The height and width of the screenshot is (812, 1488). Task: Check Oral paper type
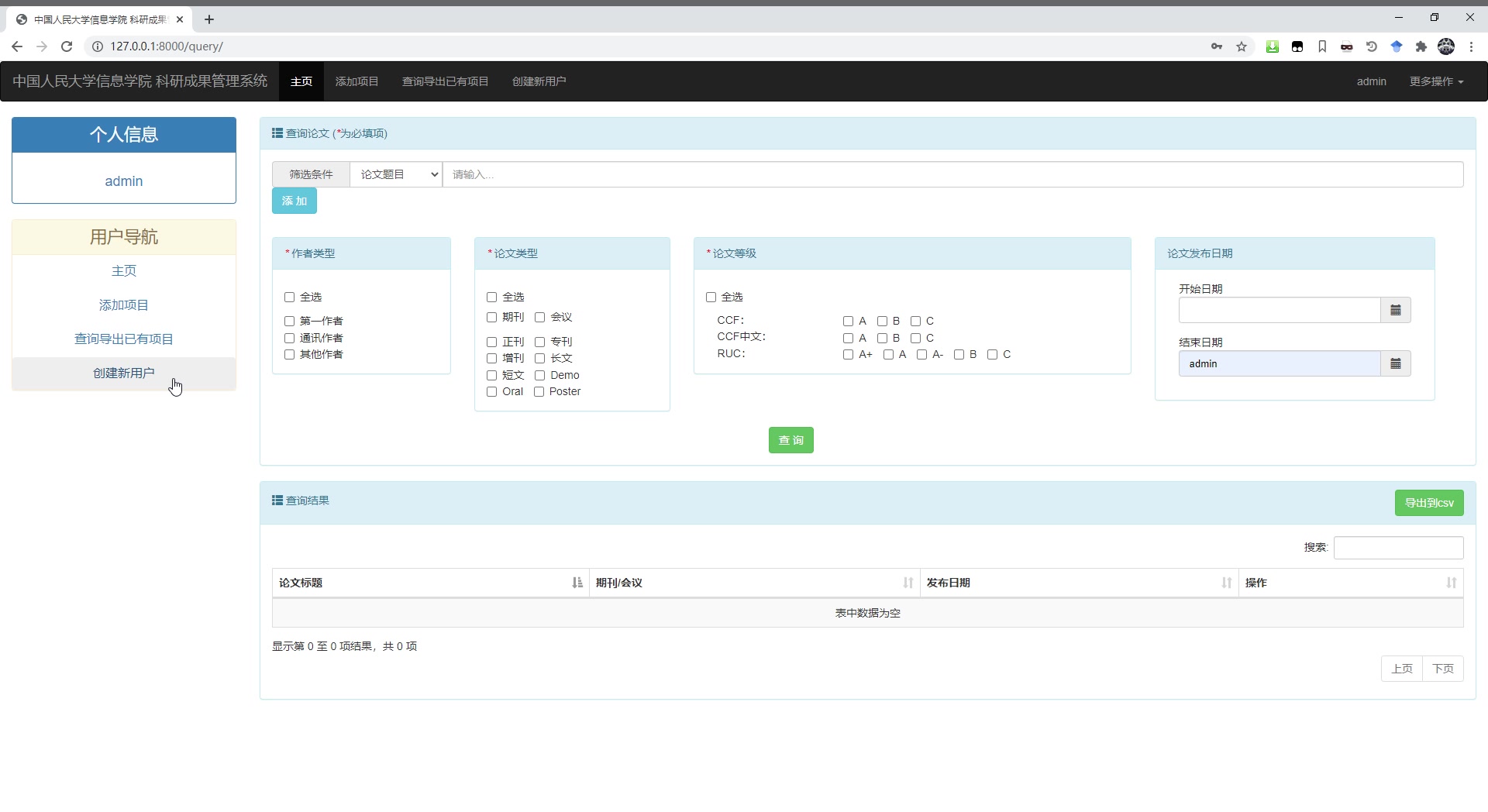click(x=491, y=391)
